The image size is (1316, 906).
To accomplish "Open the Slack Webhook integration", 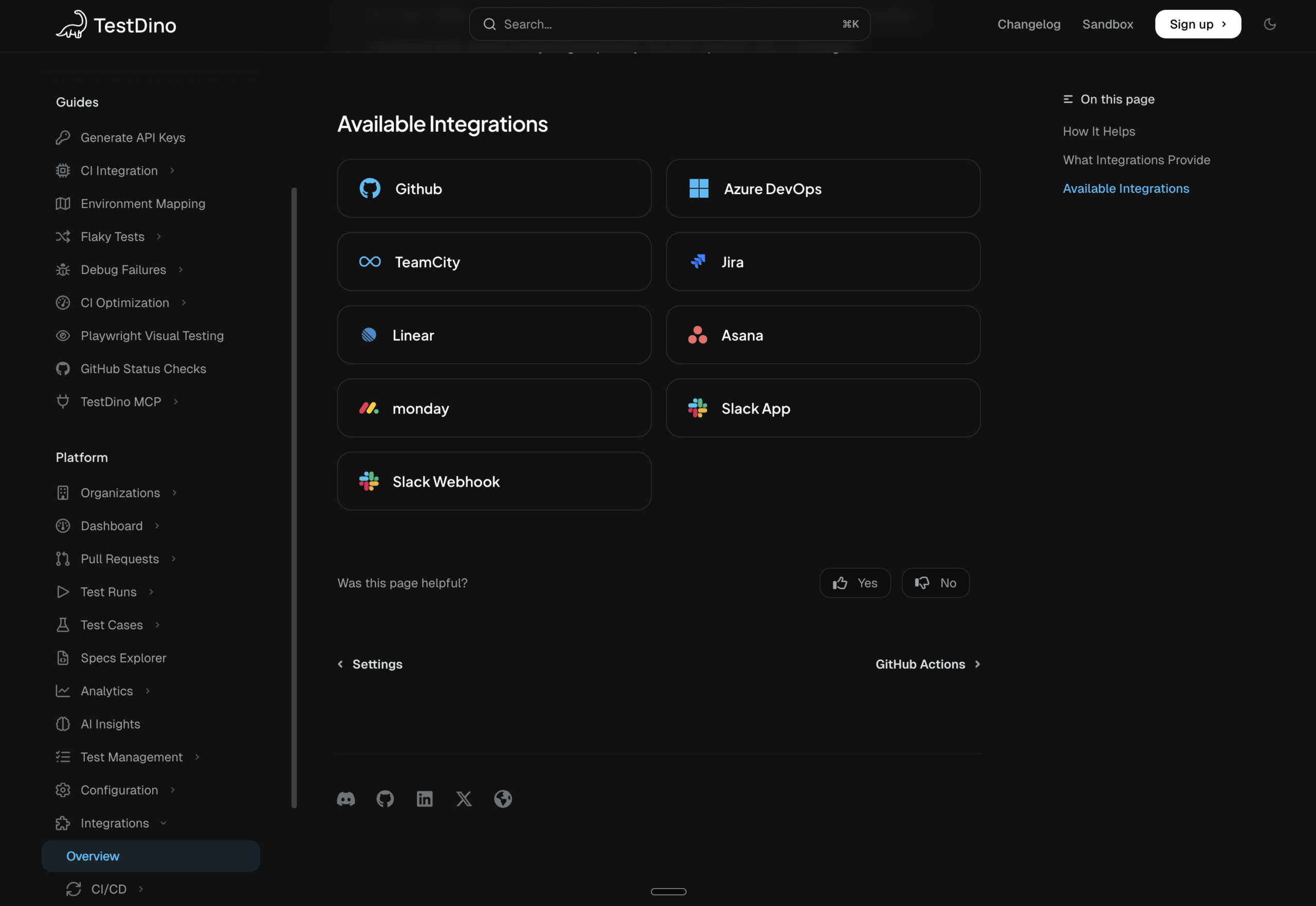I will [x=493, y=481].
